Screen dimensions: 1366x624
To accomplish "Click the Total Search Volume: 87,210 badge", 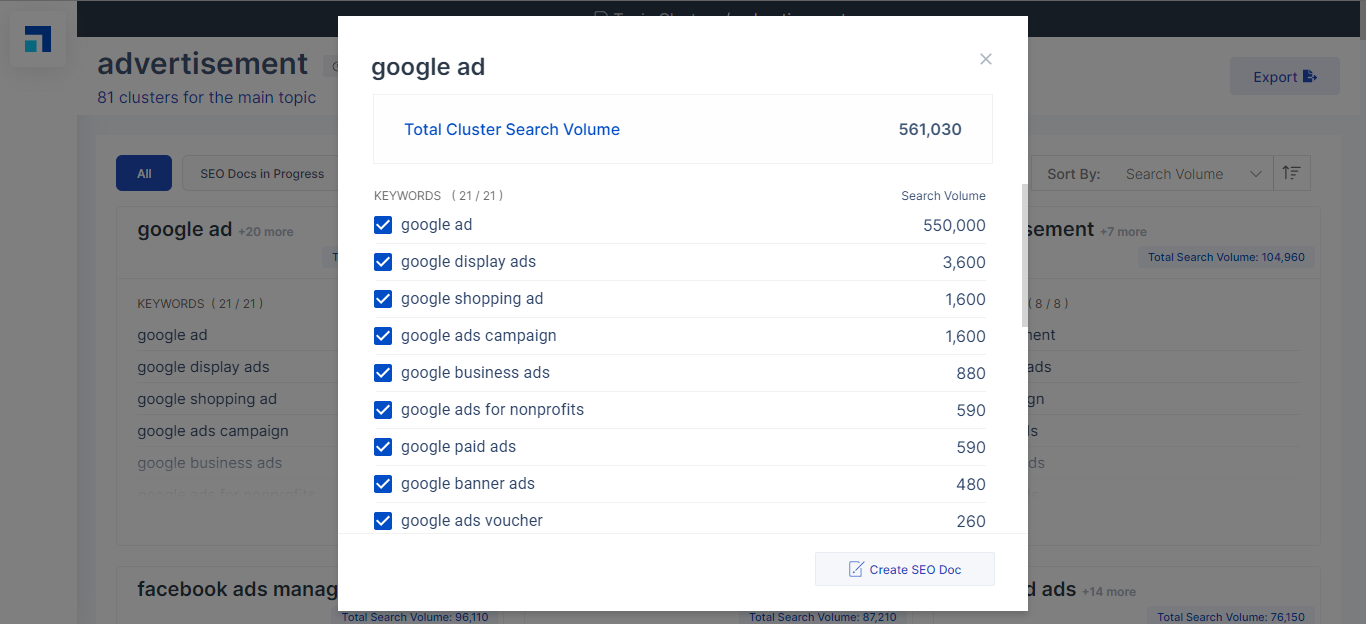I will [823, 617].
